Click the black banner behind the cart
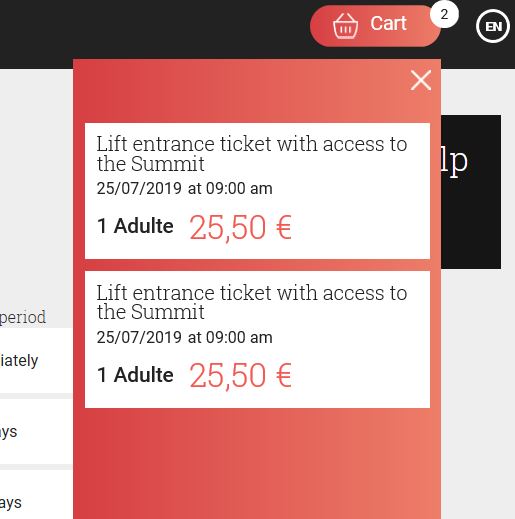 tap(471, 192)
